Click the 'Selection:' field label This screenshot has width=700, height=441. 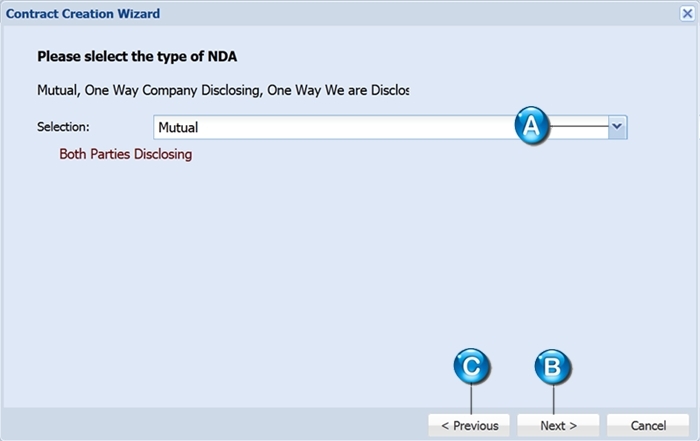pyautogui.click(x=63, y=127)
